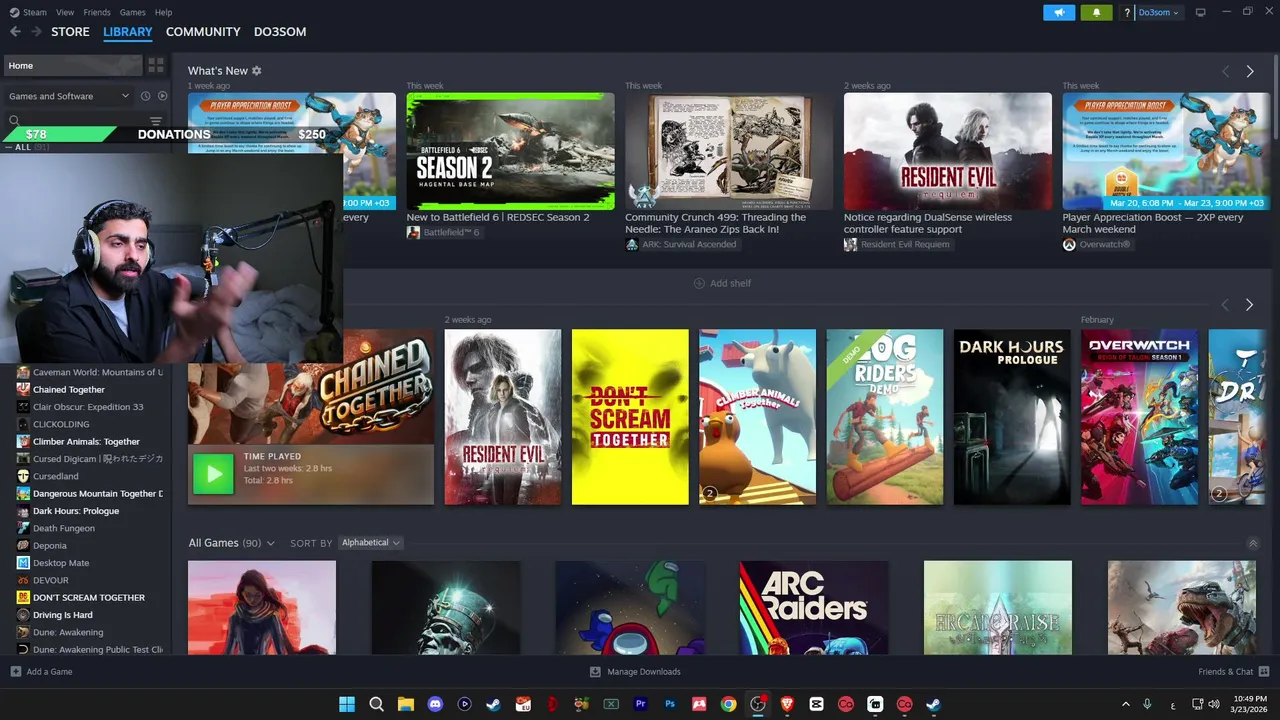Screen dimensions: 1280x720
Task: Show next What's New items arrow
Action: click(1250, 71)
